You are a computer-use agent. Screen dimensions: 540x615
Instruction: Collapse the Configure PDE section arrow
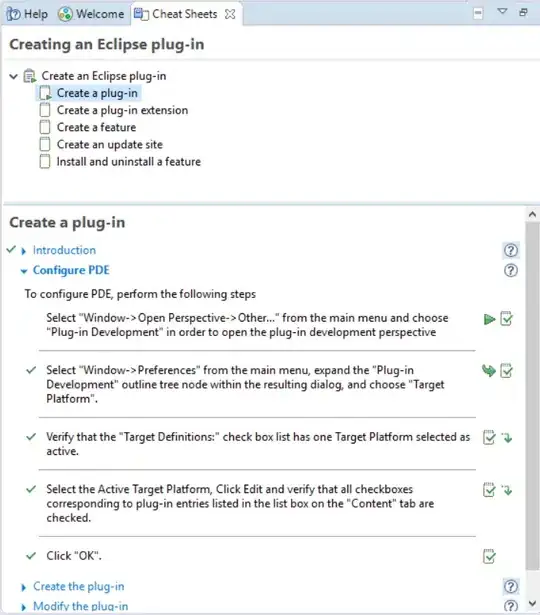pos(24,271)
